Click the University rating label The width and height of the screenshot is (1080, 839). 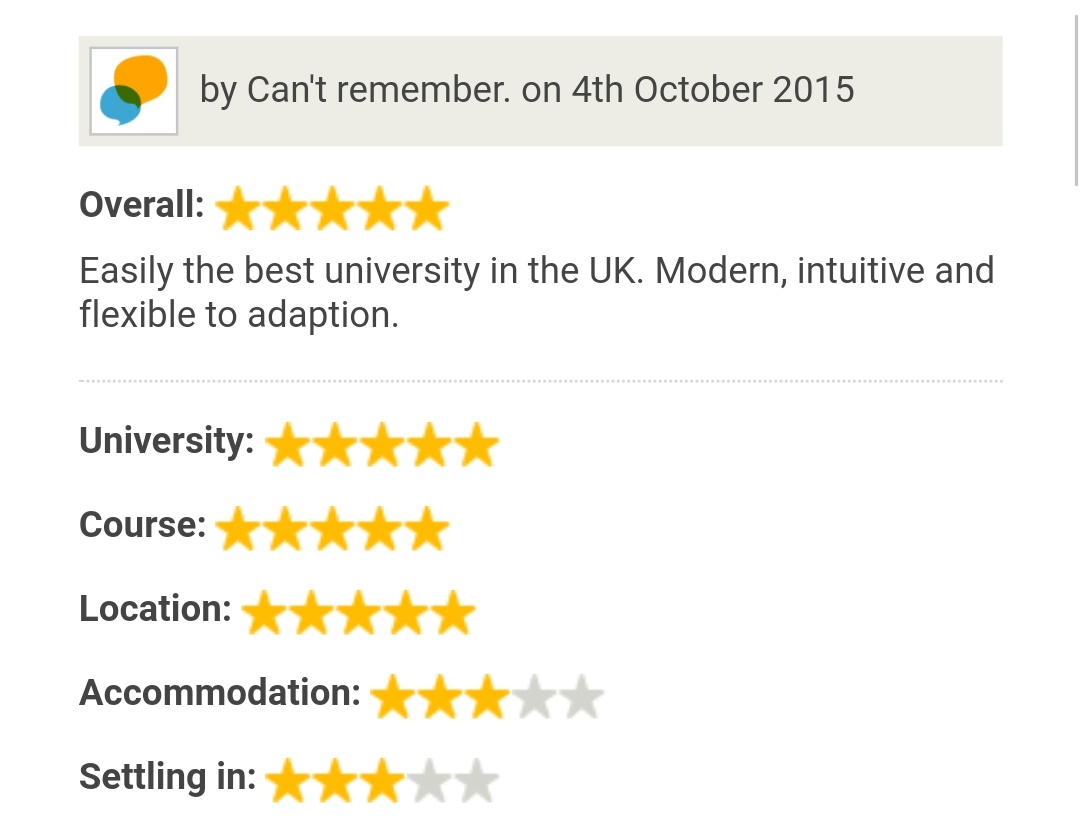166,441
